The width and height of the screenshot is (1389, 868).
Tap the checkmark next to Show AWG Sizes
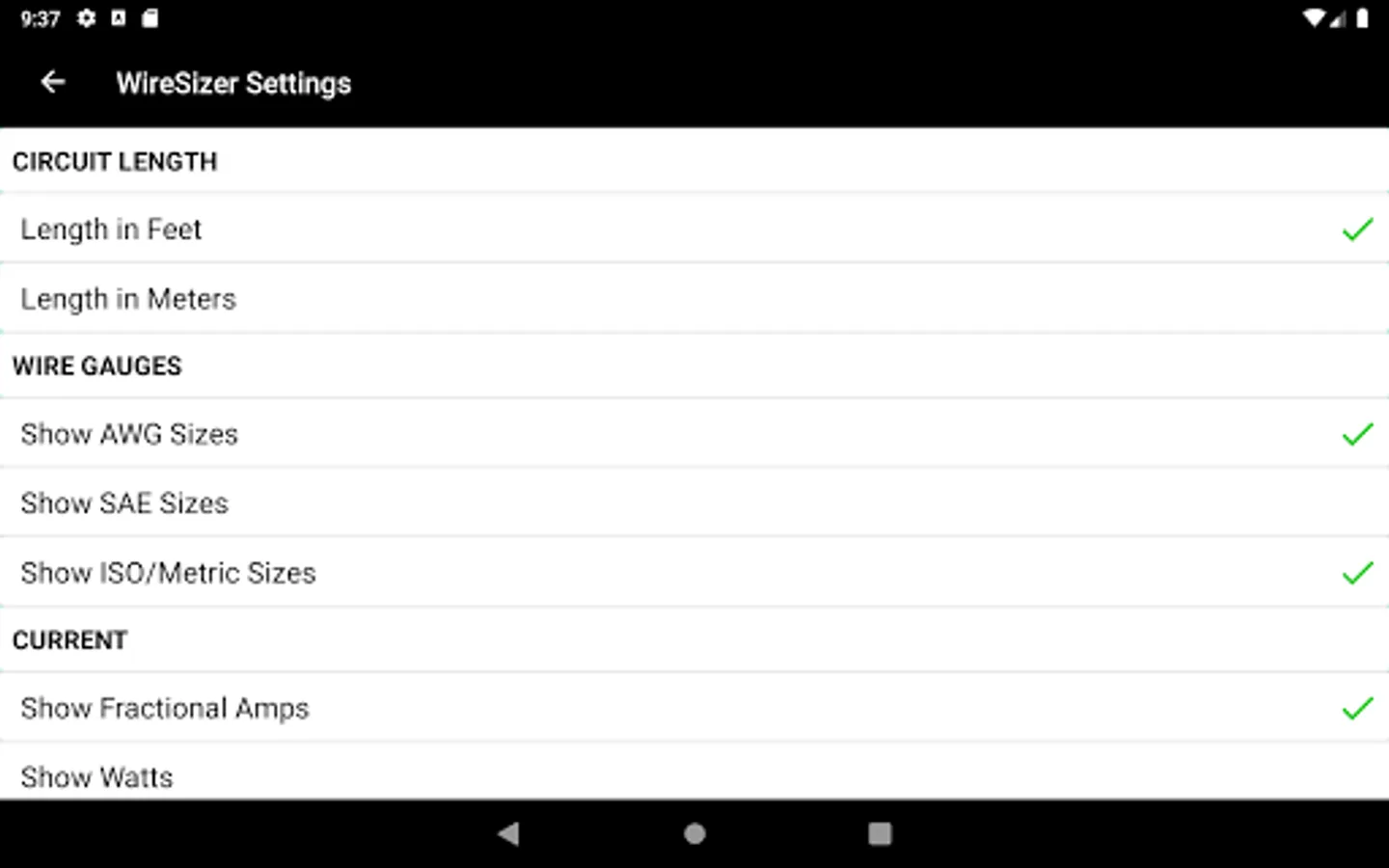click(1356, 434)
